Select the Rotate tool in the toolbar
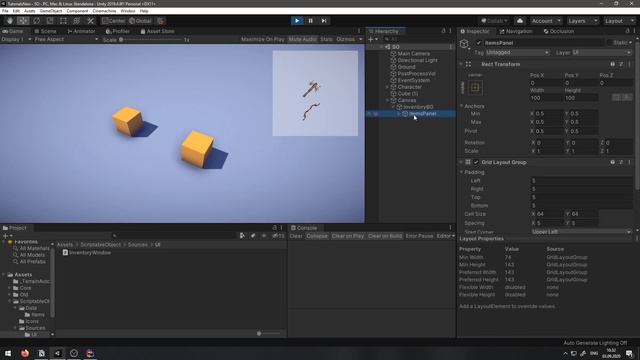 pos(37,21)
